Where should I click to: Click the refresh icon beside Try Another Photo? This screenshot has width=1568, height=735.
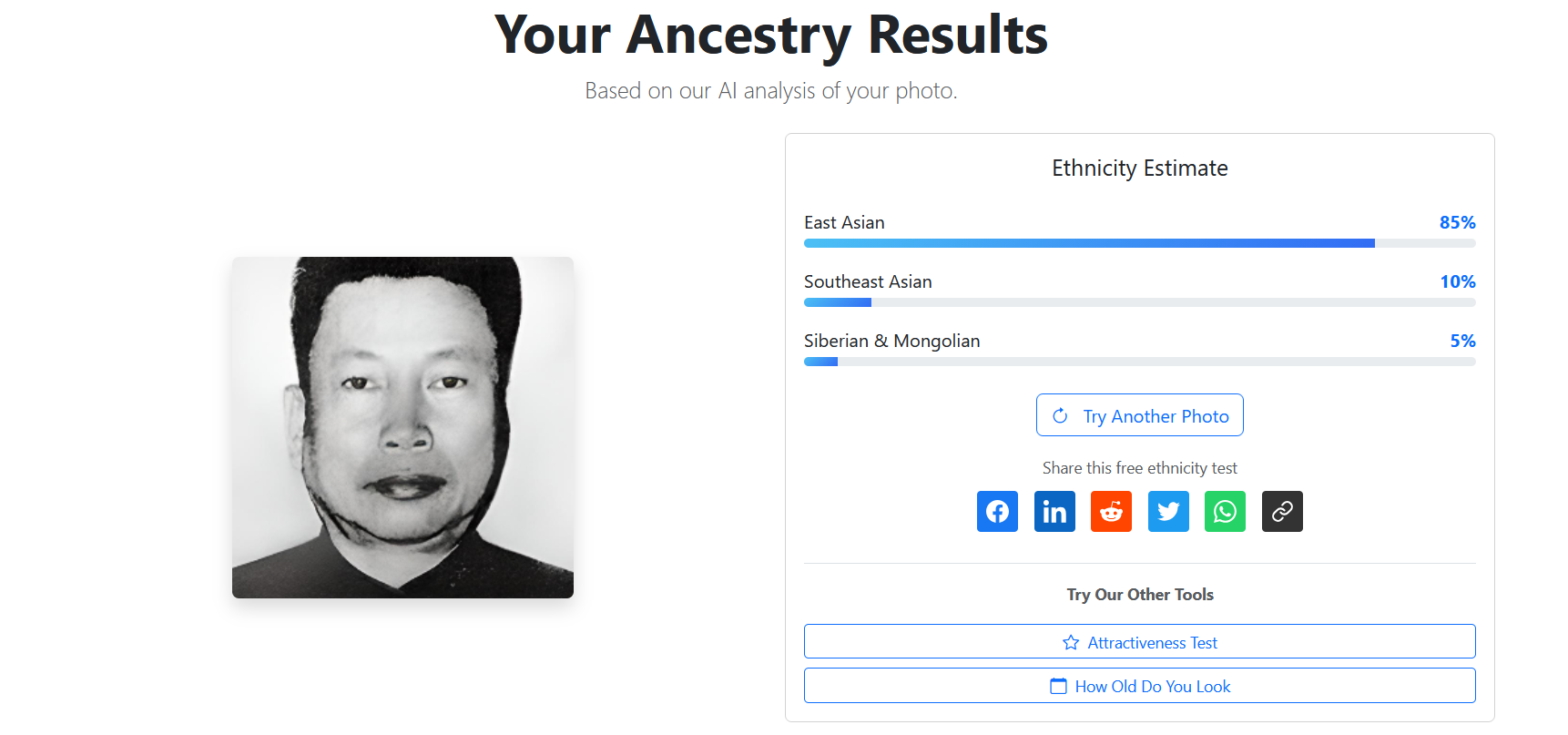[1060, 415]
